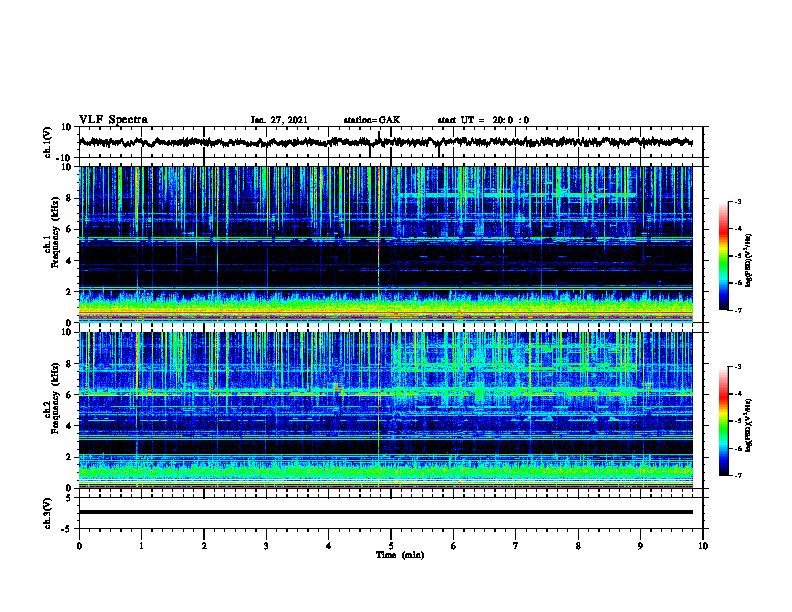Click the ch.1 color bar log(PSD) unit label
The width and height of the screenshot is (792, 612).
pyautogui.click(x=749, y=261)
